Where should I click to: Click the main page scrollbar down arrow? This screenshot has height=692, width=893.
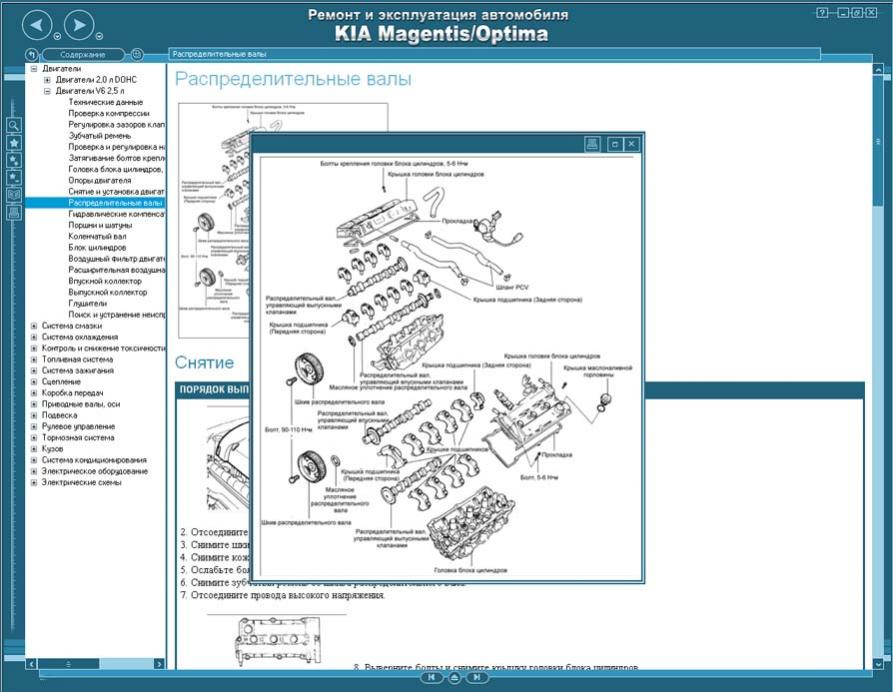(x=878, y=664)
